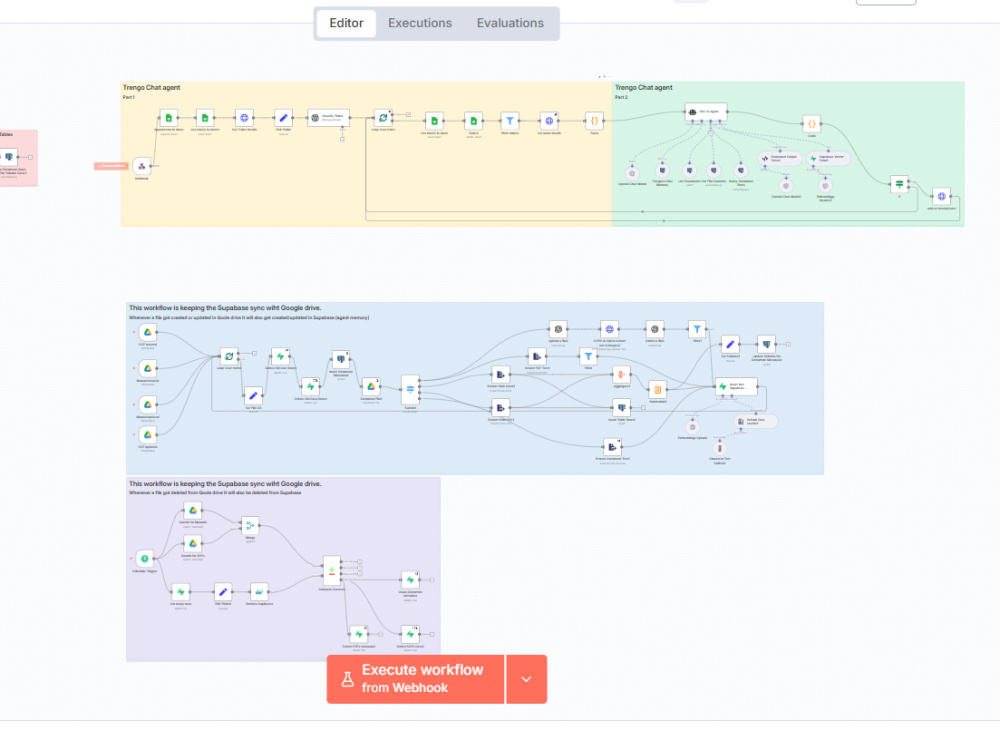Viewport: 1000px width, 750px height.
Task: Select the Compare Datasets node in purple section
Action: pos(332,571)
